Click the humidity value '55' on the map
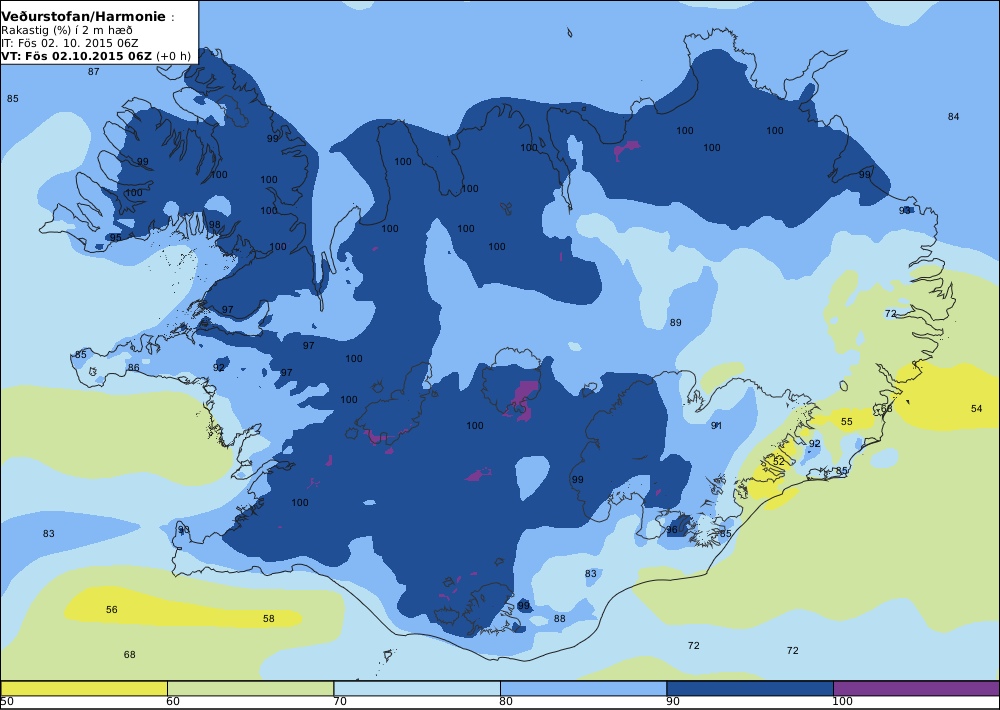Screen dimensions: 1000x710 [846, 422]
